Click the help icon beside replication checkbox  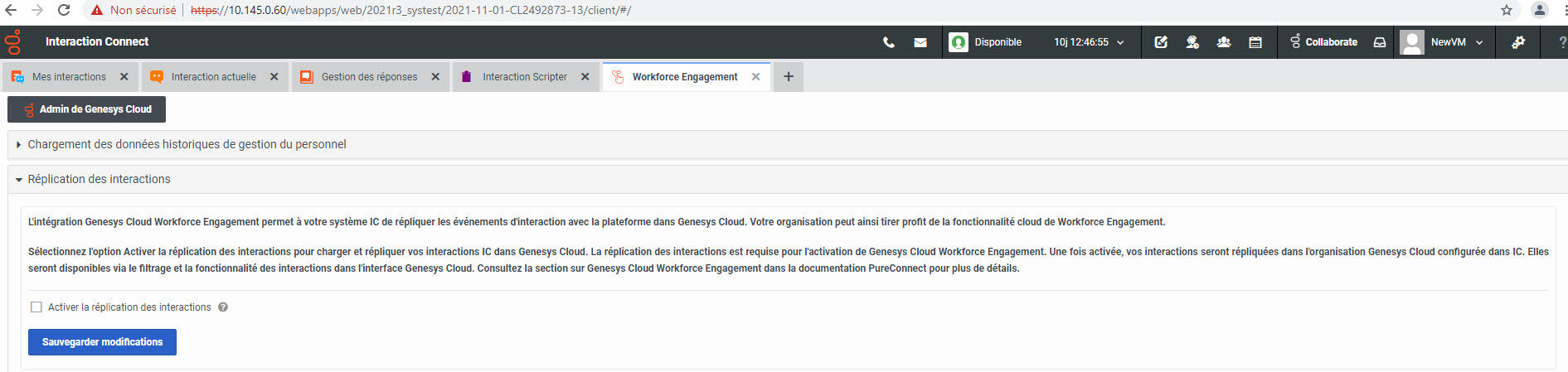223,307
